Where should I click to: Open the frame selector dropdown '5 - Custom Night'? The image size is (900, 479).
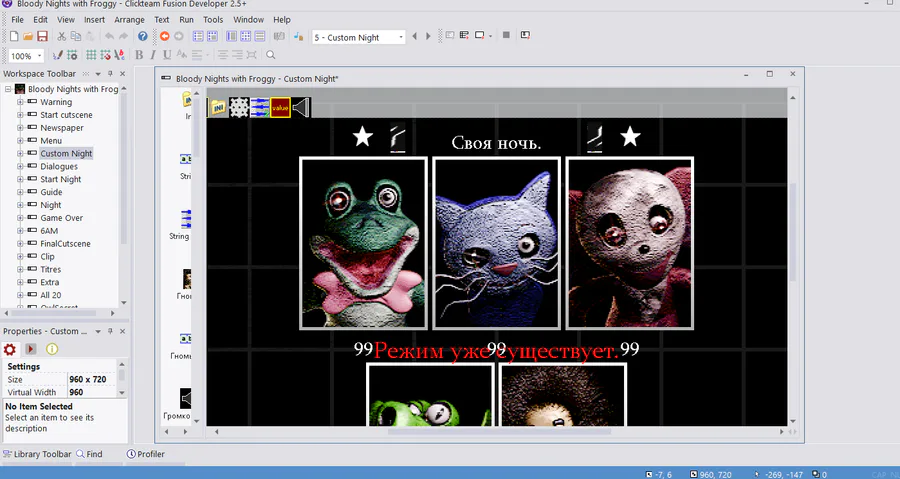tap(359, 37)
